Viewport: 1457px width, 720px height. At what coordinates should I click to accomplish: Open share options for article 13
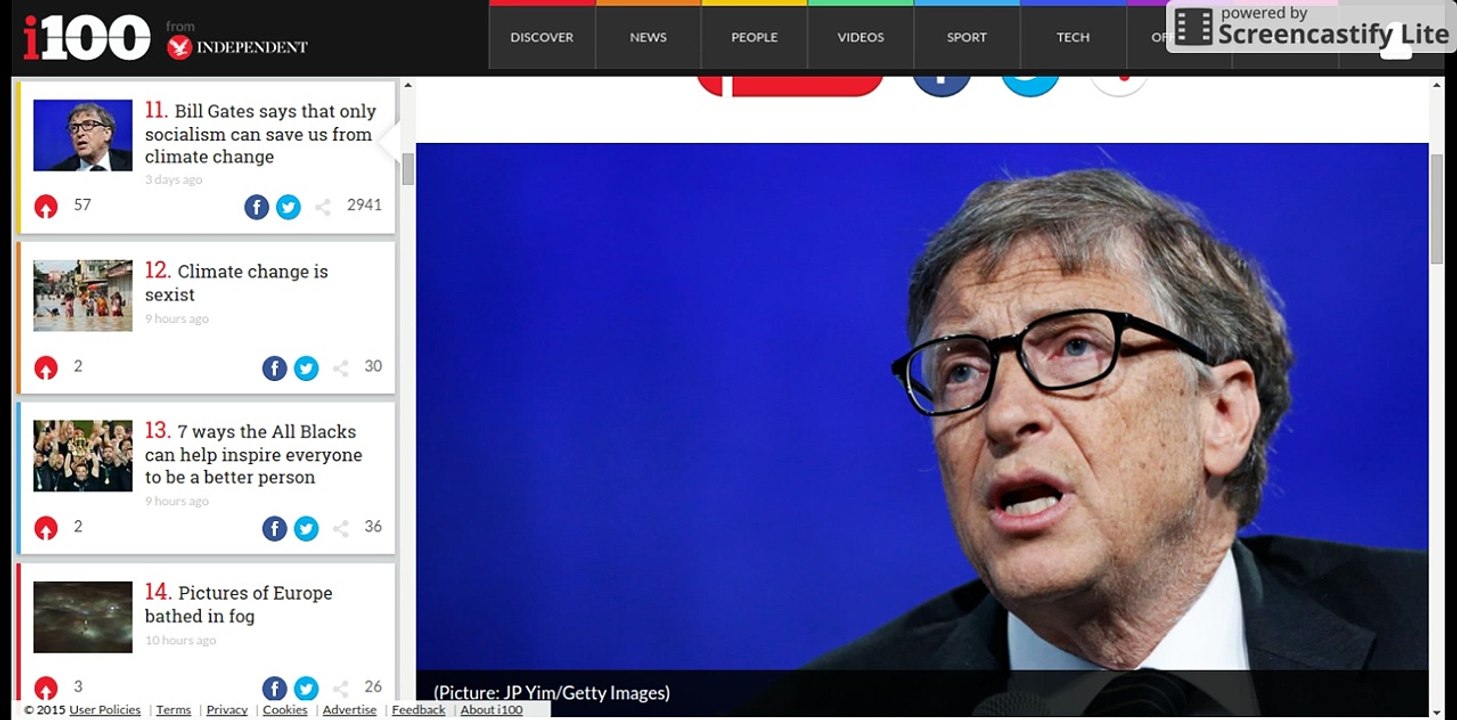click(341, 528)
